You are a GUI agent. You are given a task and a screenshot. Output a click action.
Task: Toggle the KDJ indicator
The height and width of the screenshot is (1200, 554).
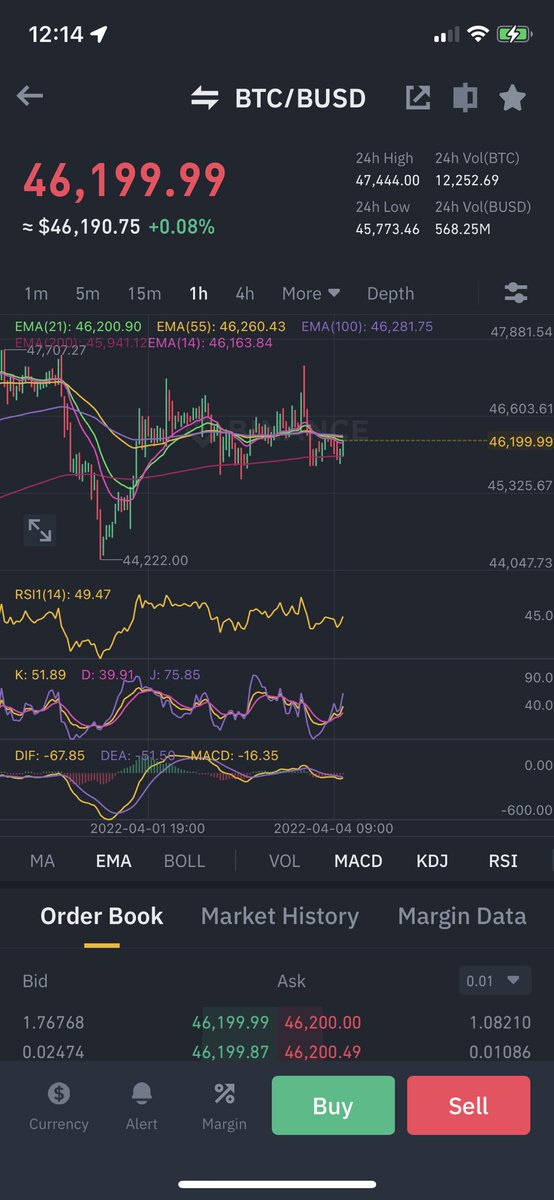(432, 861)
